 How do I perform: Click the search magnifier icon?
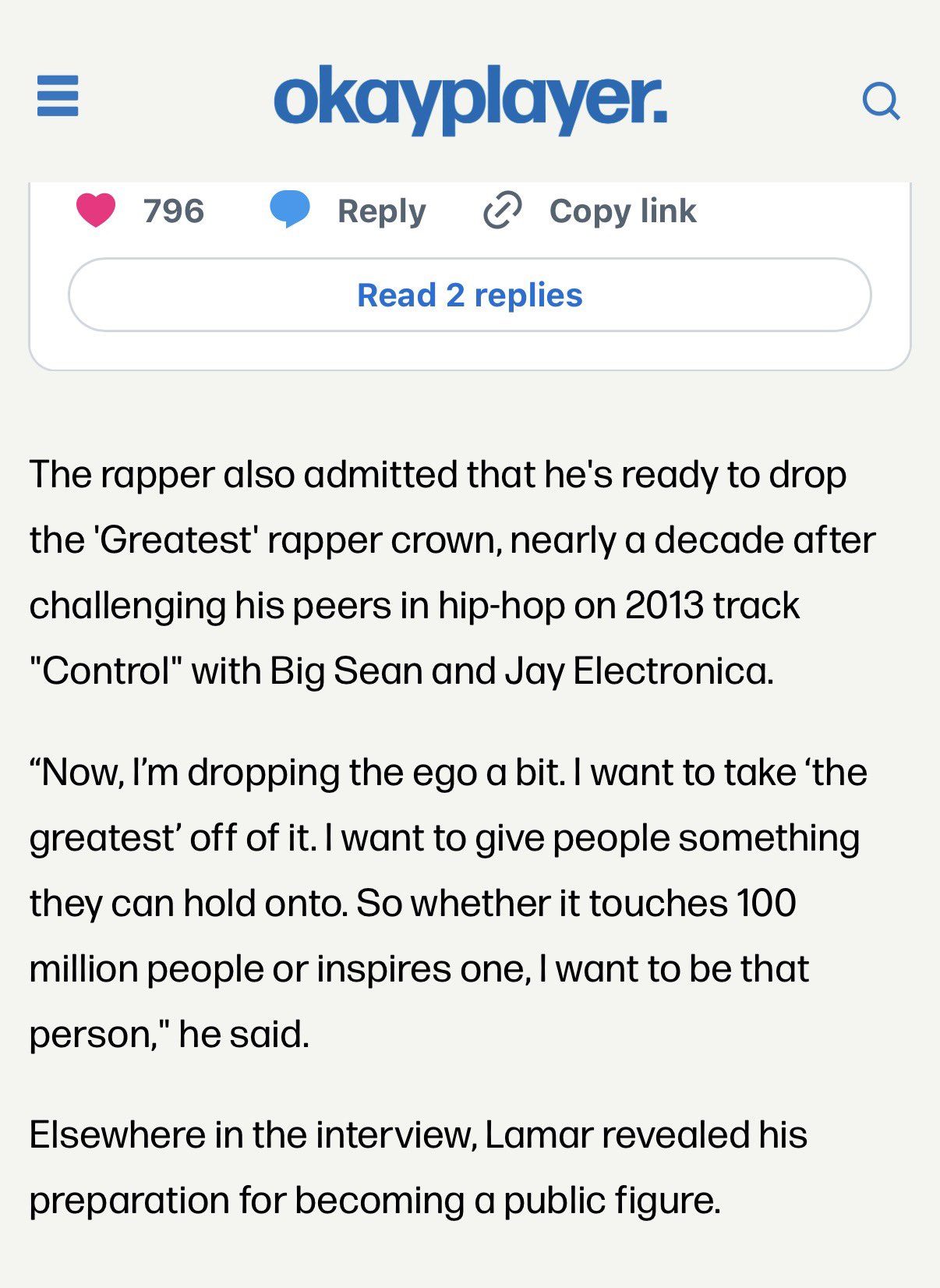pyautogui.click(x=881, y=101)
